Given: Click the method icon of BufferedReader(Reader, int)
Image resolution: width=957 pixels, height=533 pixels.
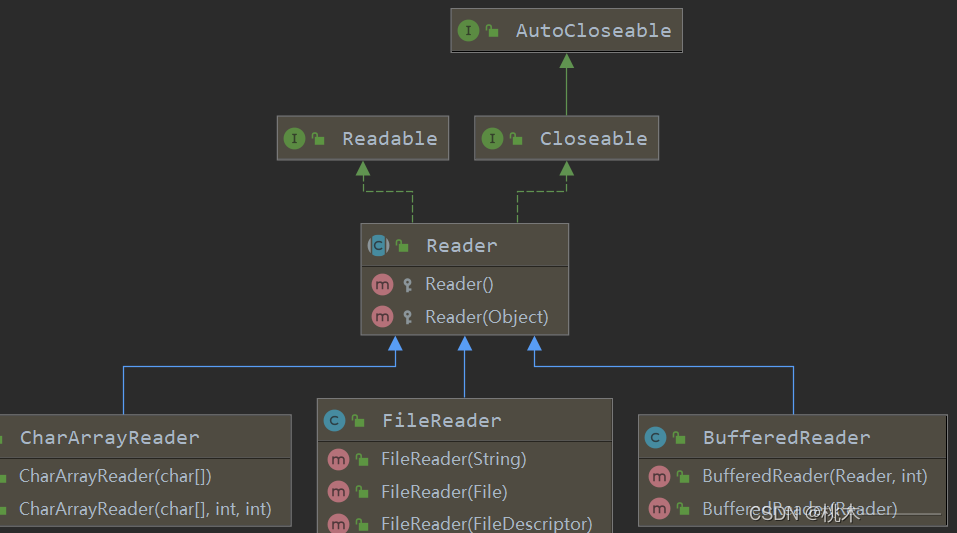Looking at the screenshot, I should (x=659, y=476).
